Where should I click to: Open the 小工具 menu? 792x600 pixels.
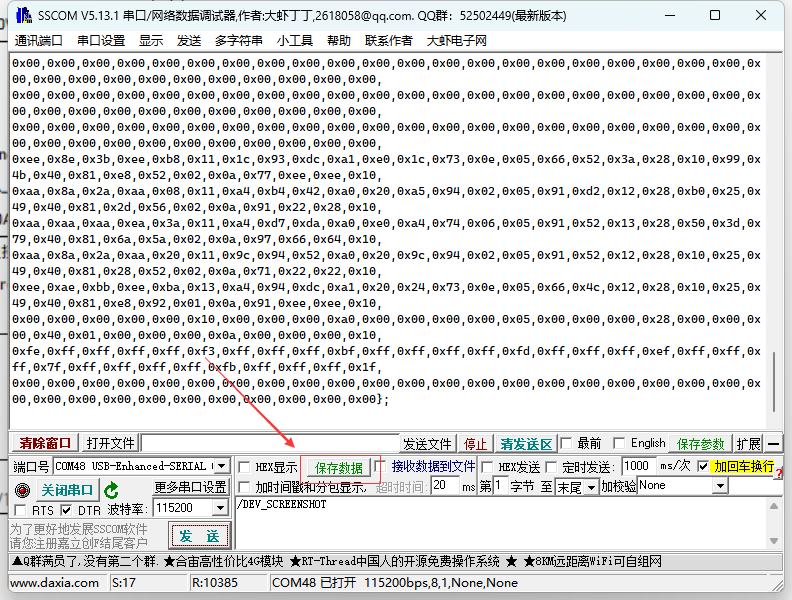click(x=295, y=40)
